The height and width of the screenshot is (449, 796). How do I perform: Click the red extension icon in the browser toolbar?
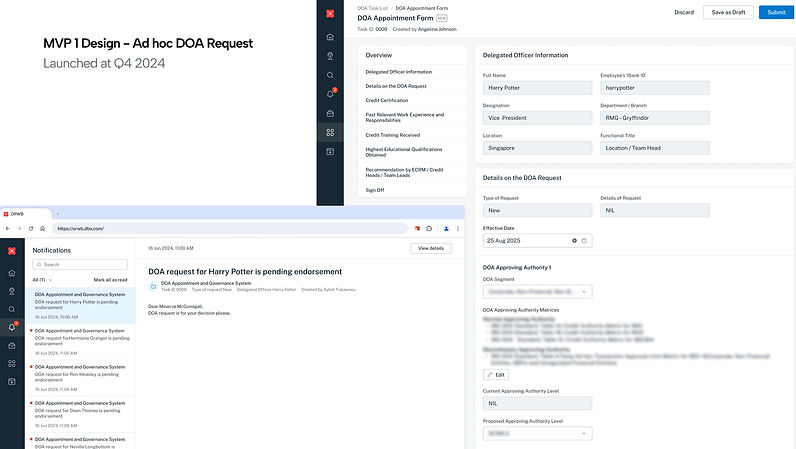(417, 229)
